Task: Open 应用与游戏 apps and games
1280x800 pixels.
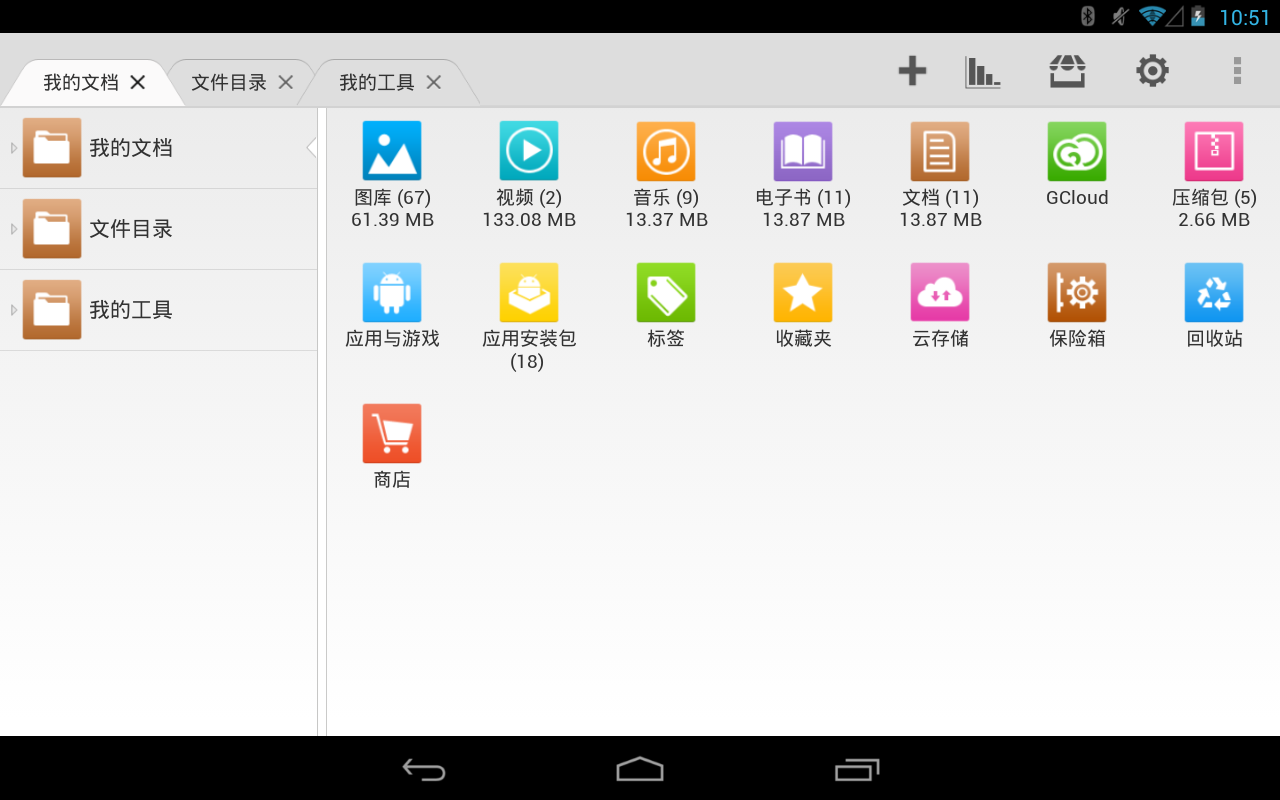Action: click(392, 292)
